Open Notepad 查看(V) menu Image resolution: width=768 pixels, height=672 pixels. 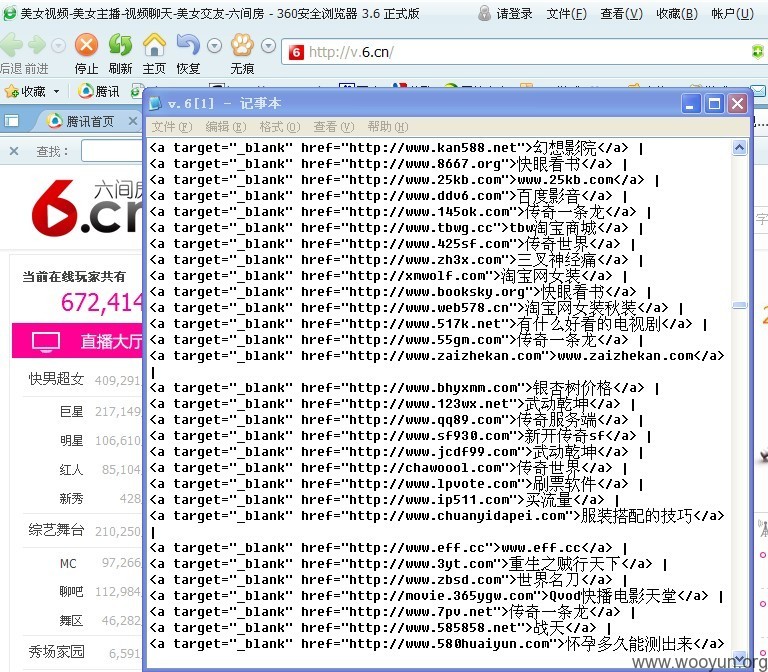pyautogui.click(x=334, y=127)
